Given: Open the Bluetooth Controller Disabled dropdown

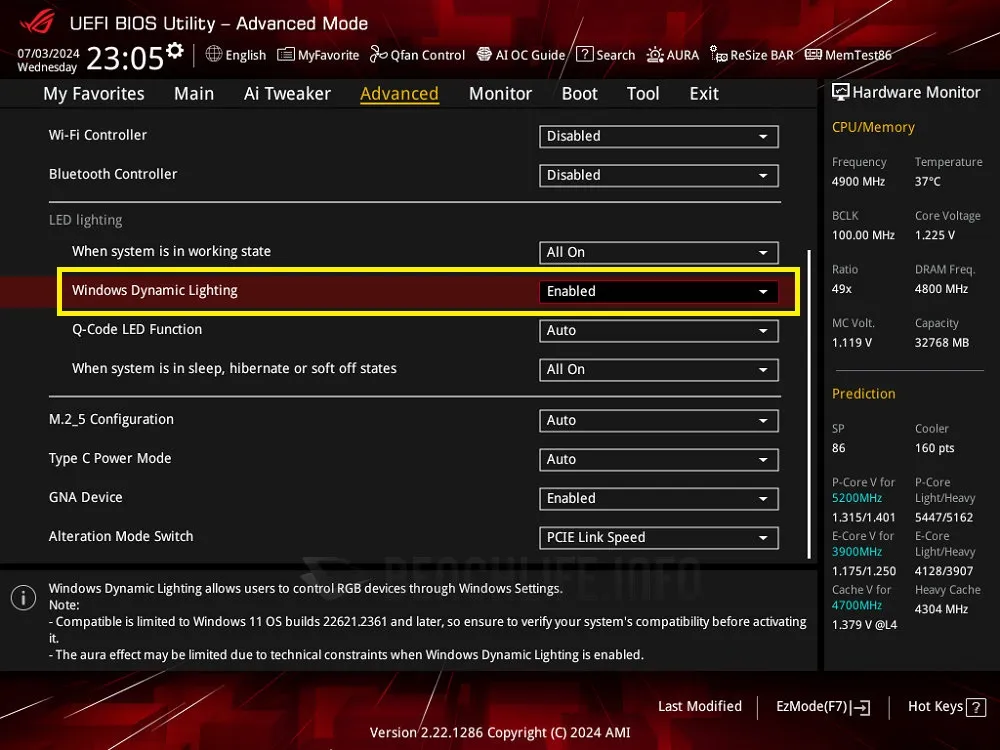Looking at the screenshot, I should pyautogui.click(x=659, y=175).
